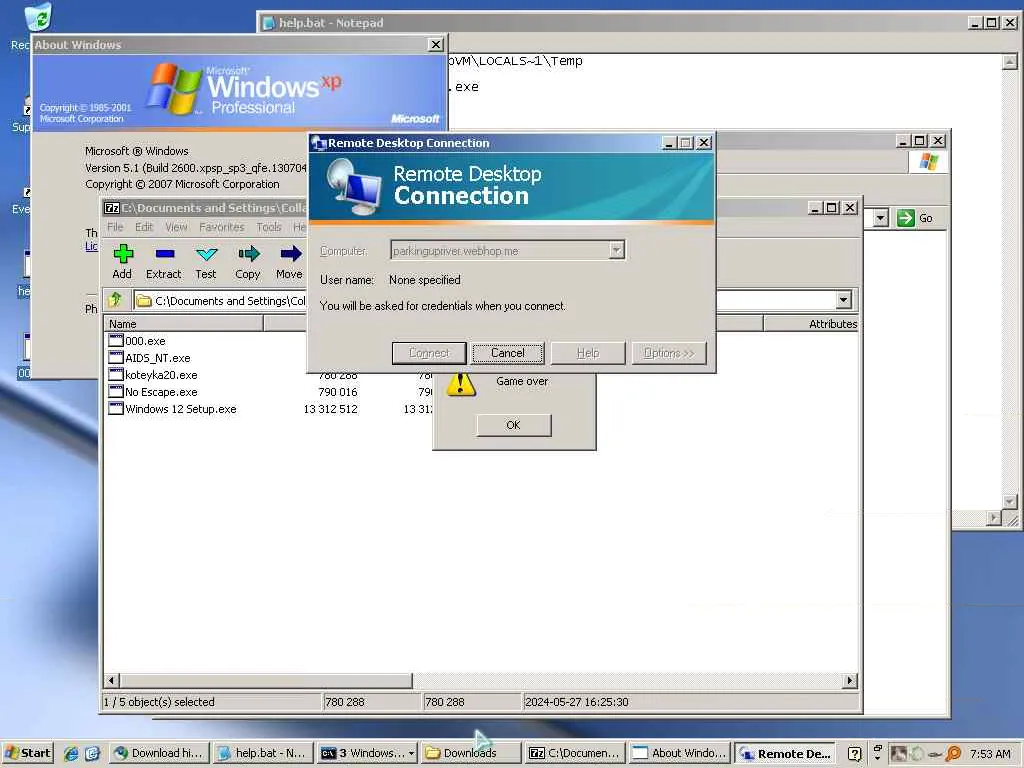This screenshot has height=768, width=1024.
Task: Open the Favorites menu in 7-Zip
Action: pyautogui.click(x=221, y=227)
